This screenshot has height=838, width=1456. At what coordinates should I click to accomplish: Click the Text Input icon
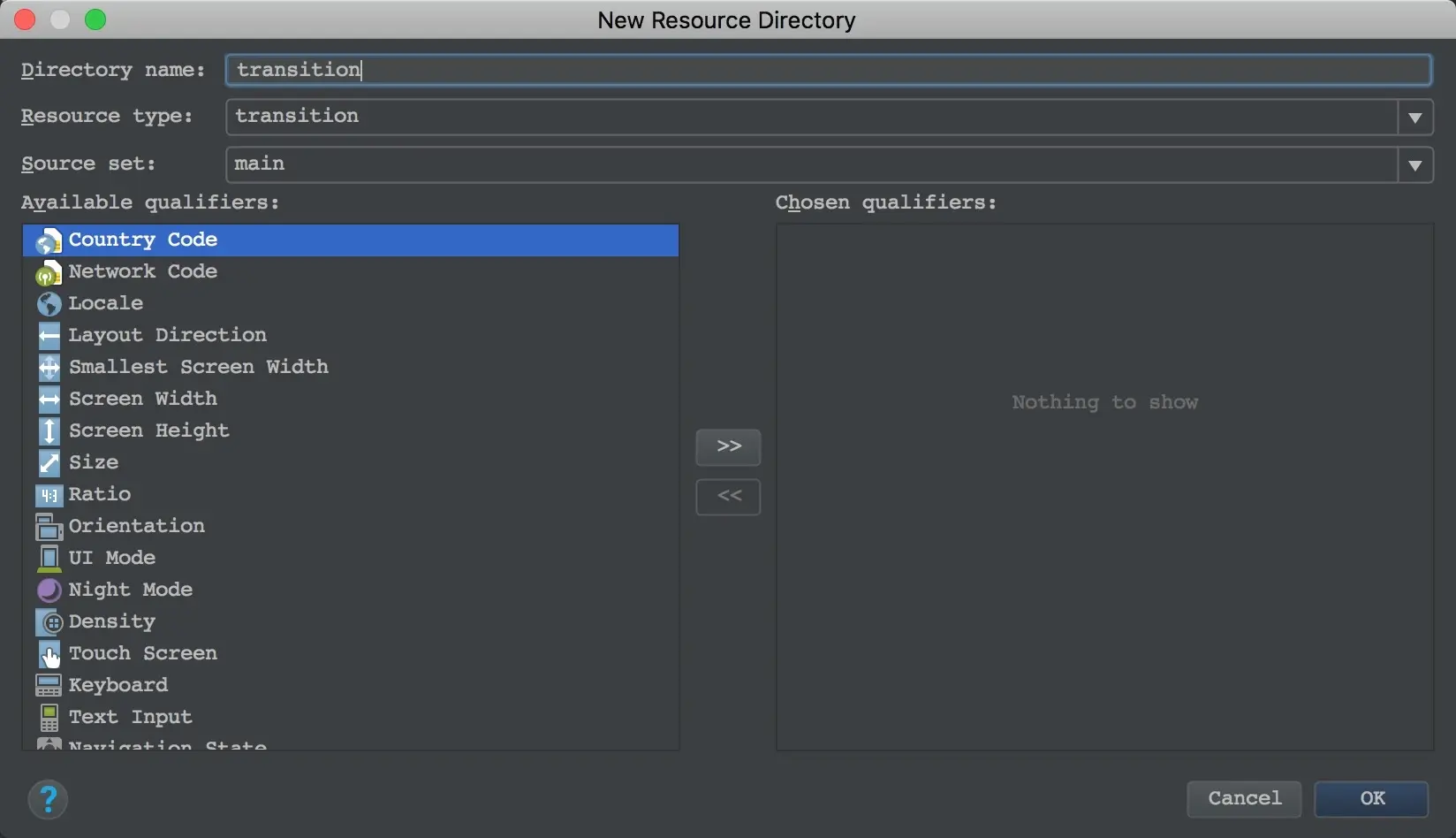(49, 718)
